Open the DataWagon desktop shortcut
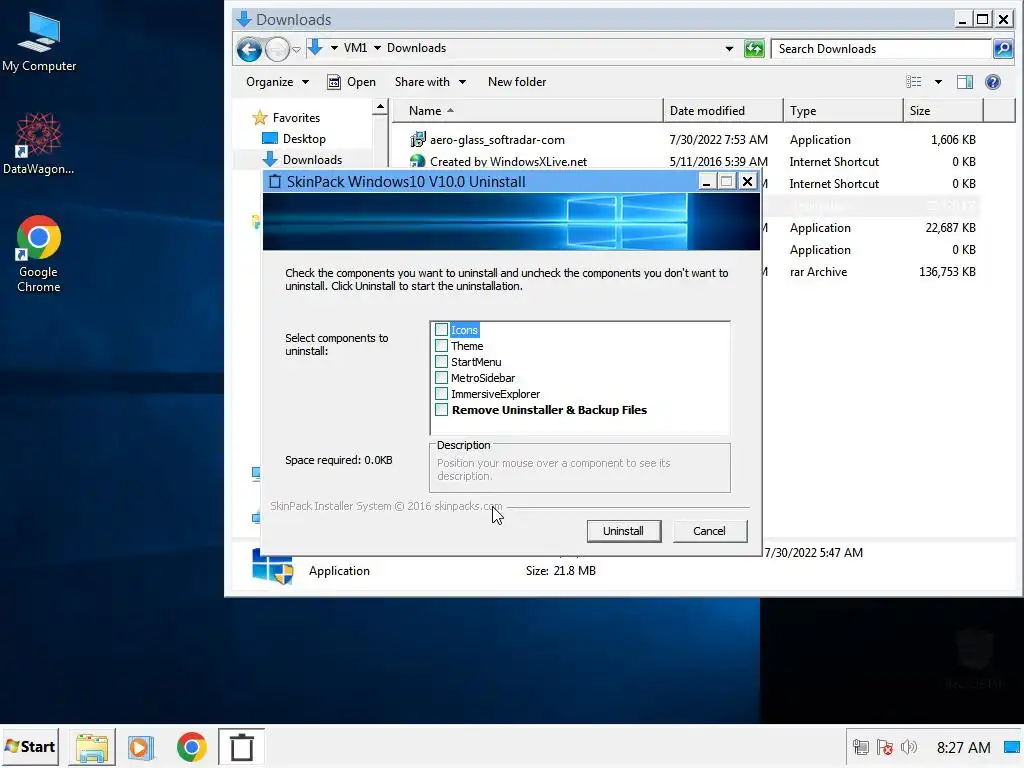The width and height of the screenshot is (1024, 768). (x=39, y=144)
